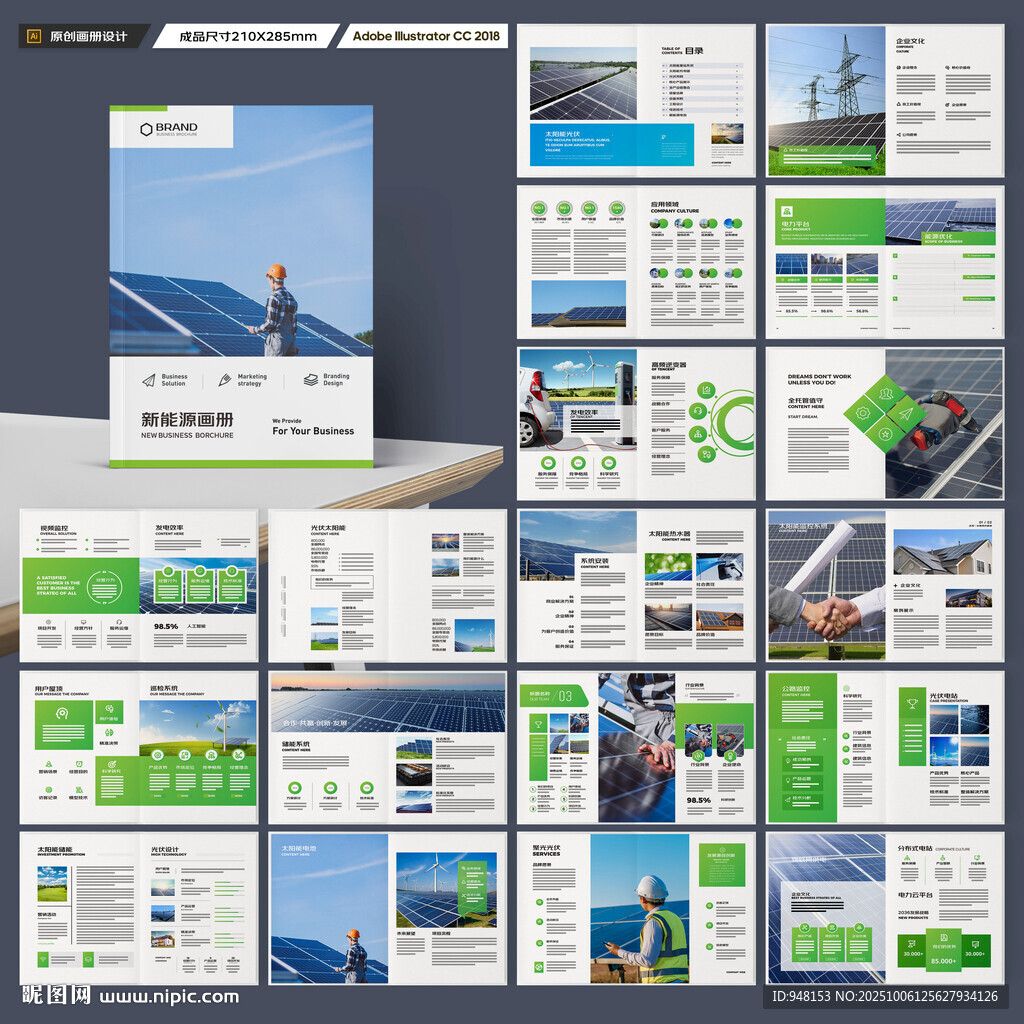
Task: Click the layers icon beside Branding Design
Action: pos(311,380)
